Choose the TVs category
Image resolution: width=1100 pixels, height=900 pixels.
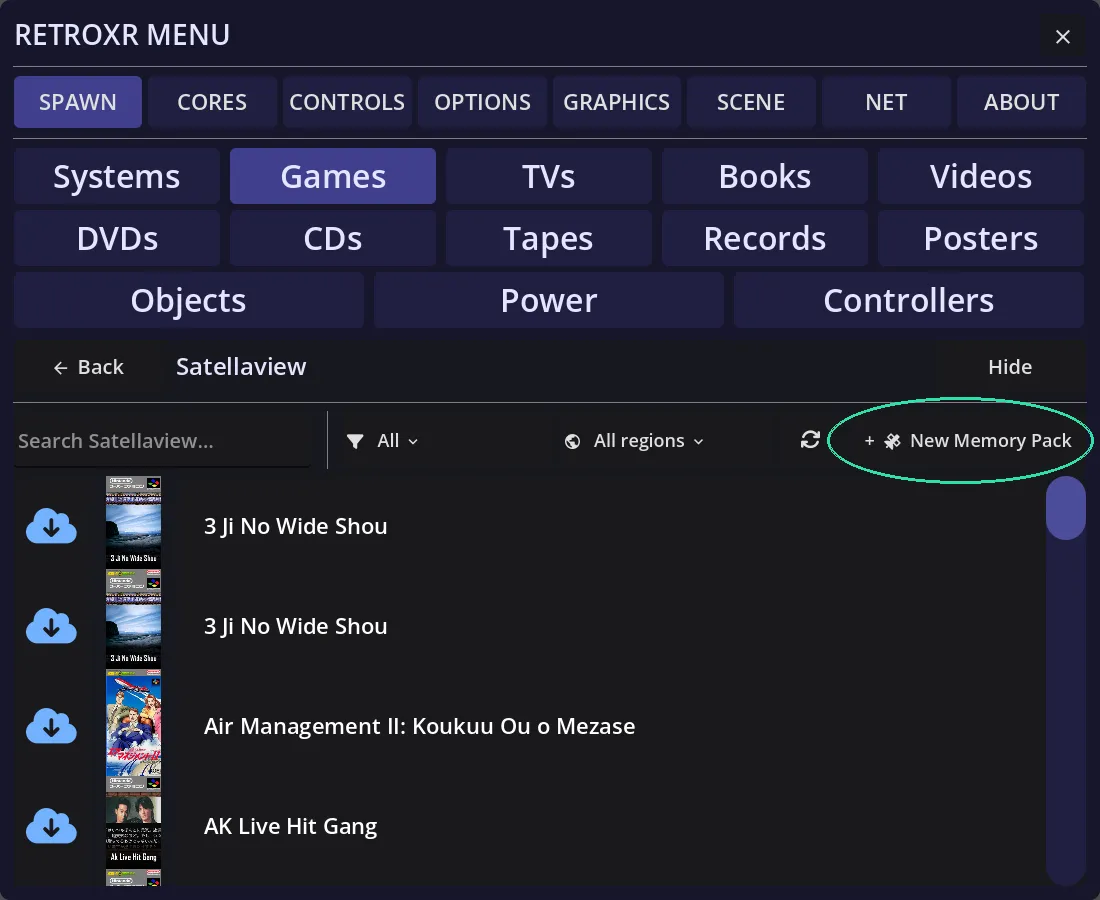pyautogui.click(x=549, y=176)
